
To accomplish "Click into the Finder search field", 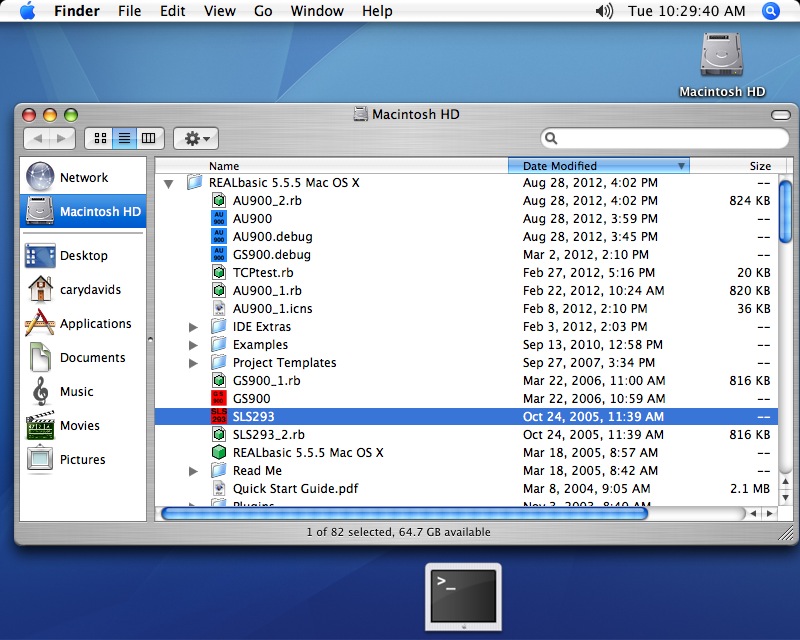I will 664,138.
